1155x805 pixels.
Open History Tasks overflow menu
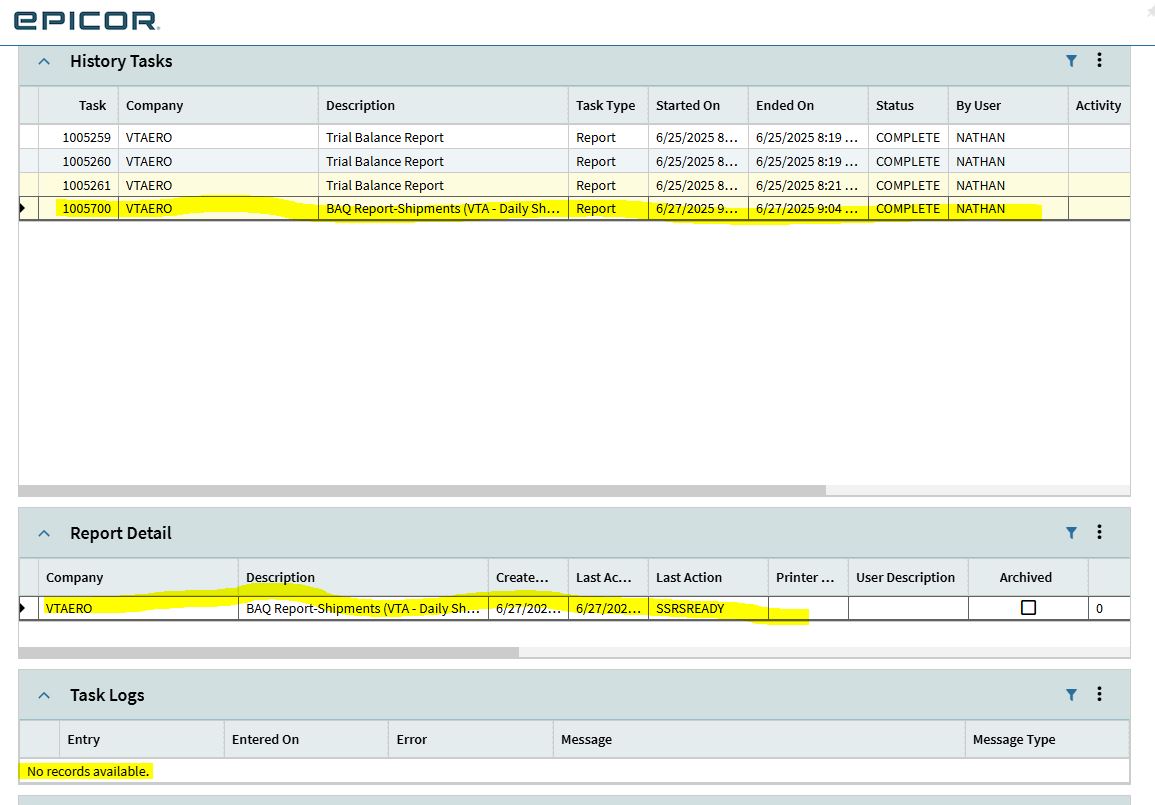point(1099,60)
